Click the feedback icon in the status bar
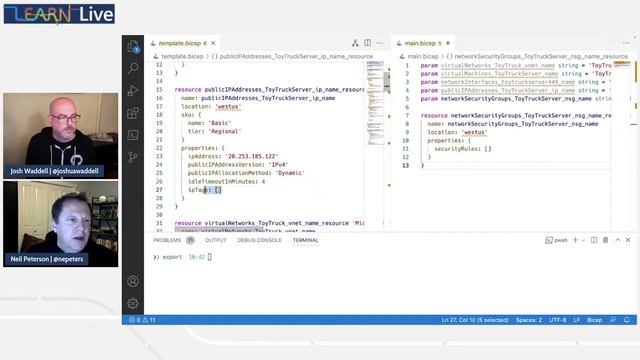The image size is (640, 360). 613,320
